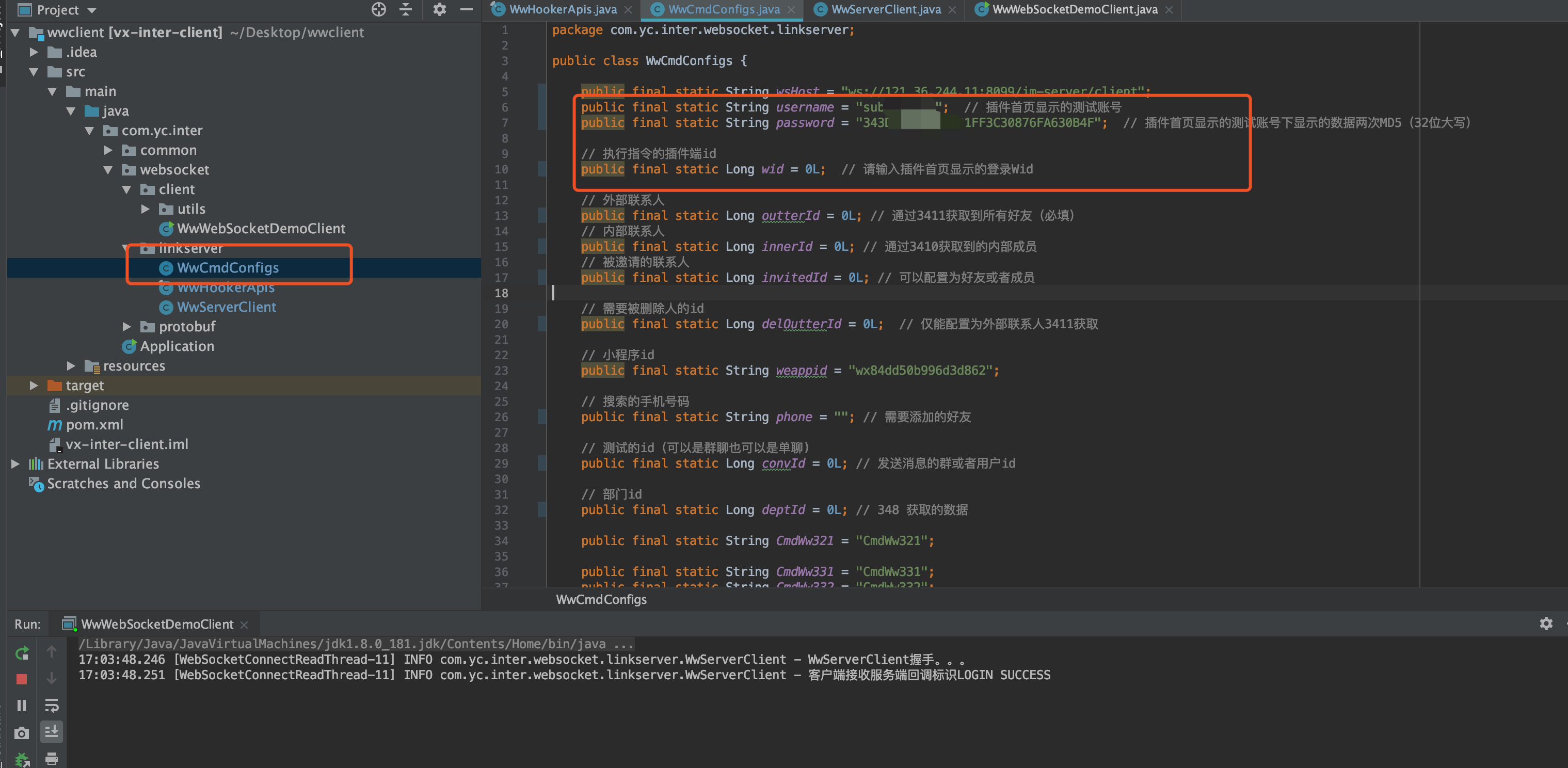Switch to WwWebSocketDemoClient.java tab
This screenshot has height=768, width=1568.
[1075, 10]
